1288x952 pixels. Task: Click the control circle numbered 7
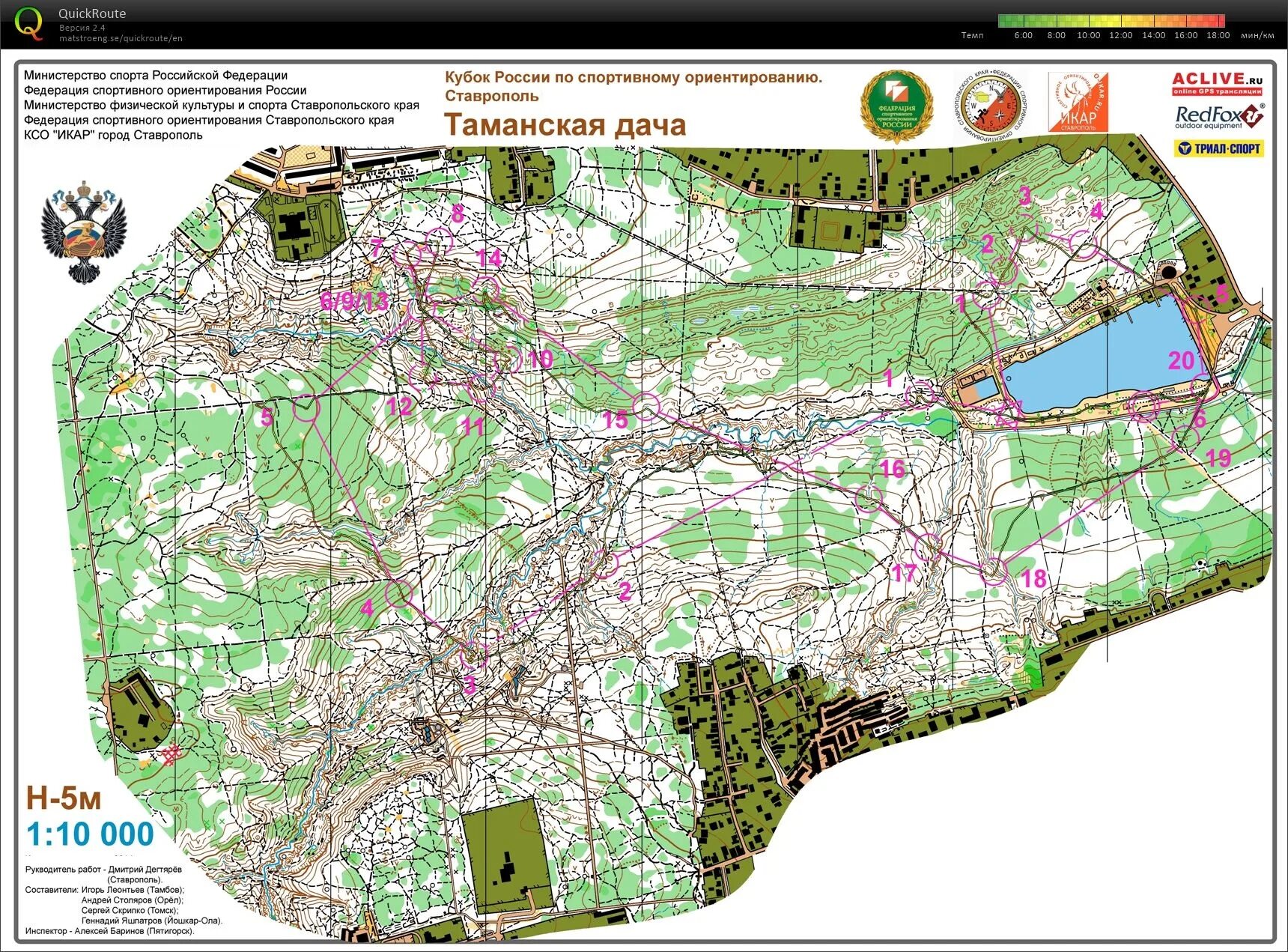click(x=407, y=254)
